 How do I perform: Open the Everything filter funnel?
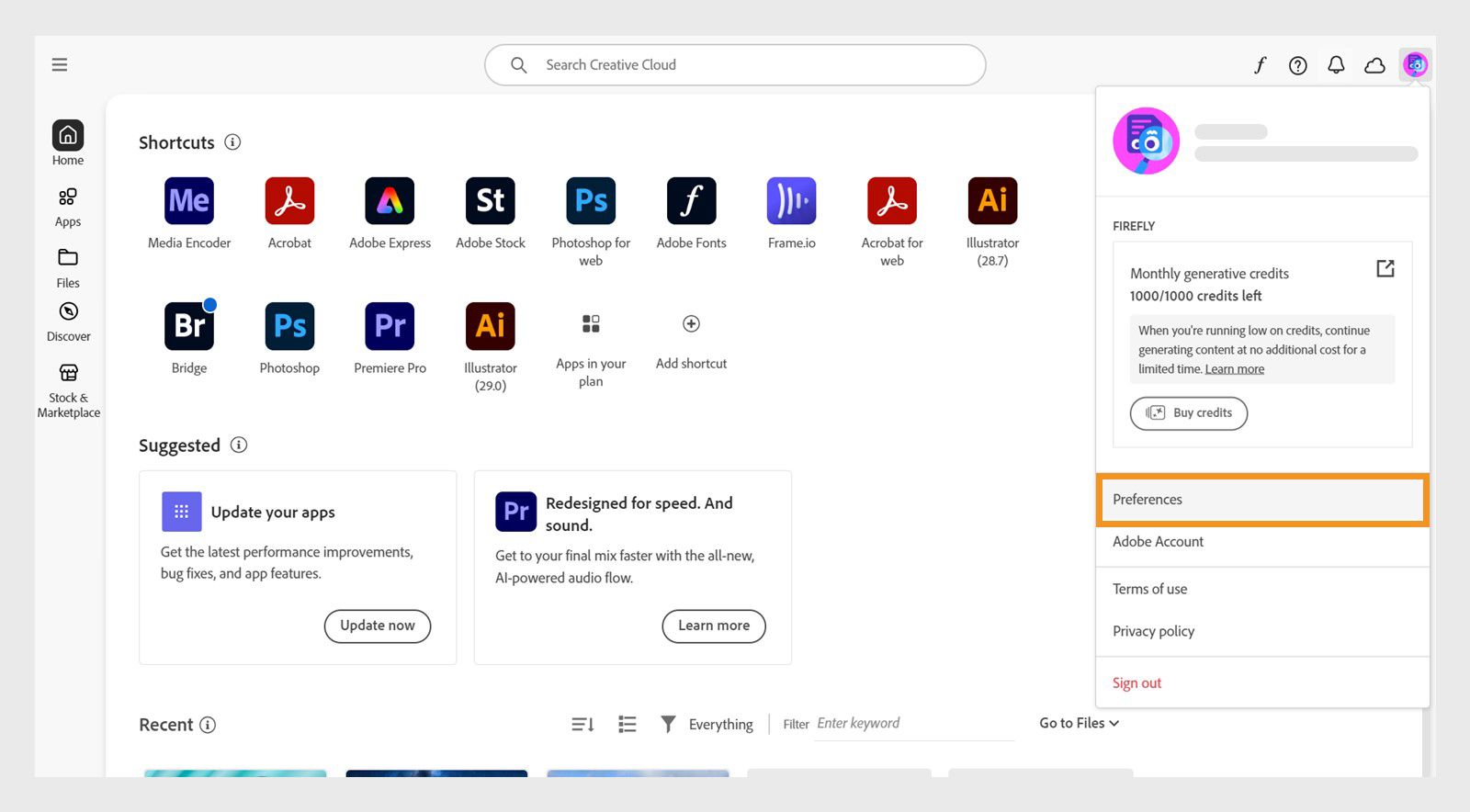click(x=668, y=725)
